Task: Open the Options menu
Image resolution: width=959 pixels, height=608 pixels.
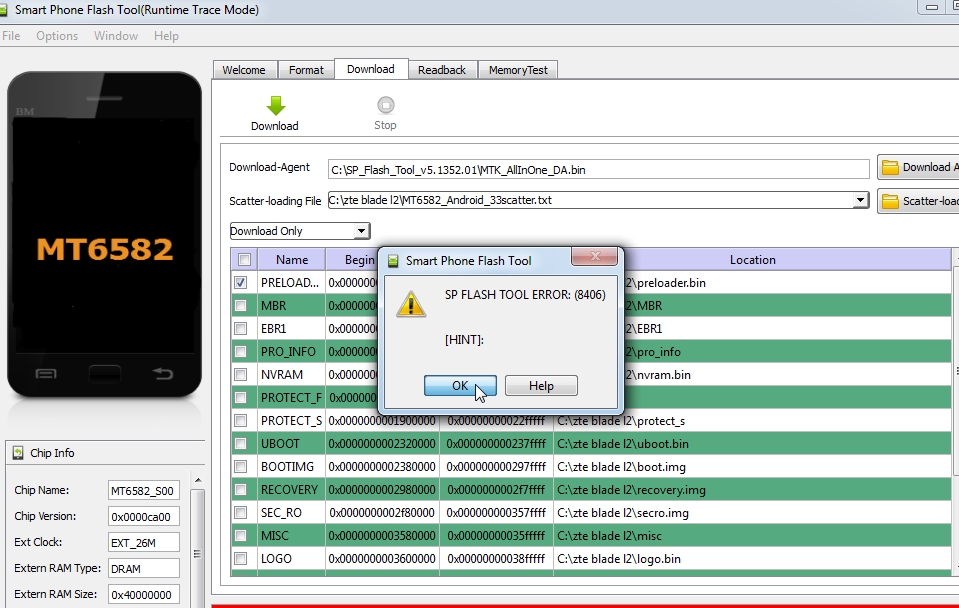Action: tap(57, 36)
